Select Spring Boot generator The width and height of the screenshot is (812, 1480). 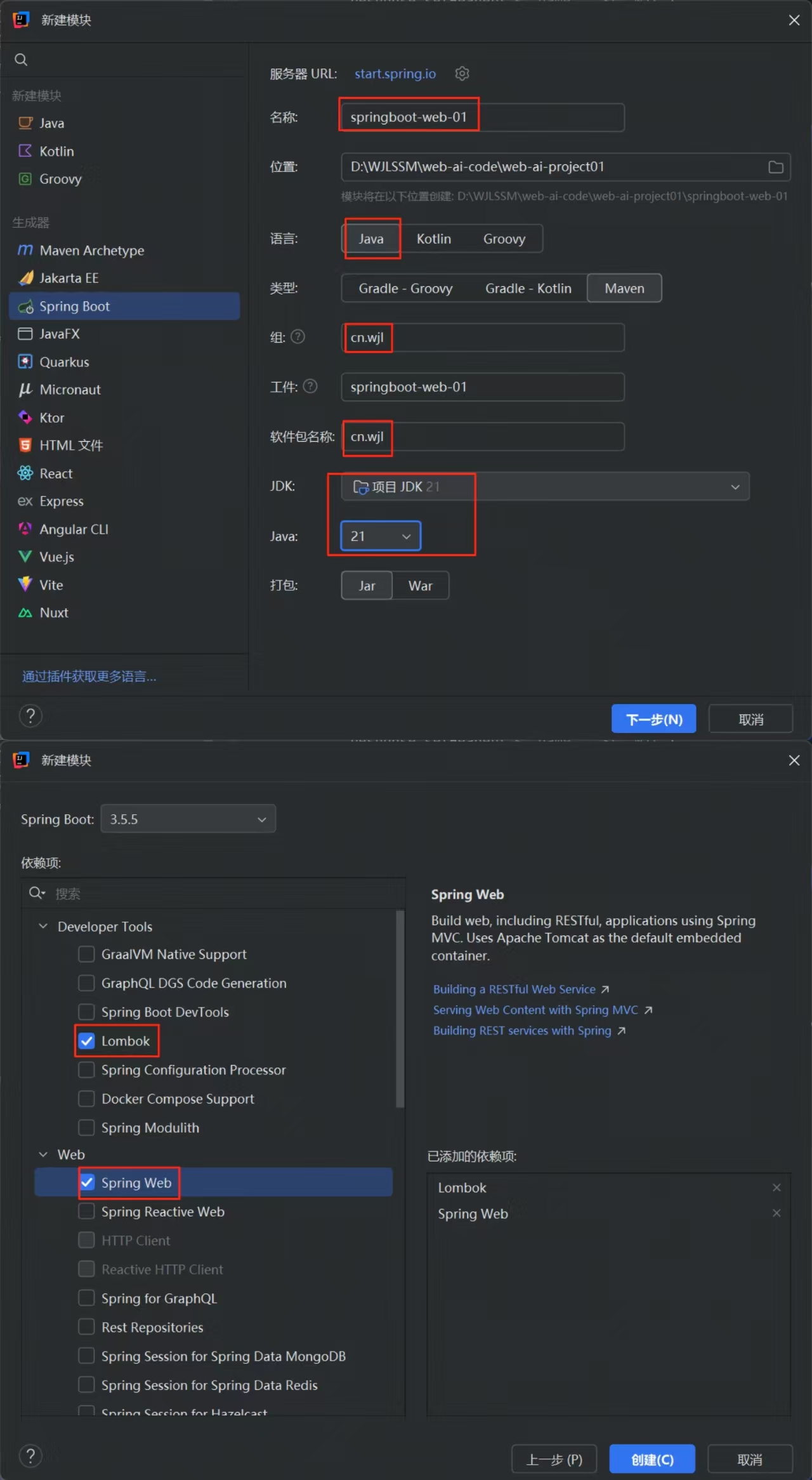tap(126, 306)
